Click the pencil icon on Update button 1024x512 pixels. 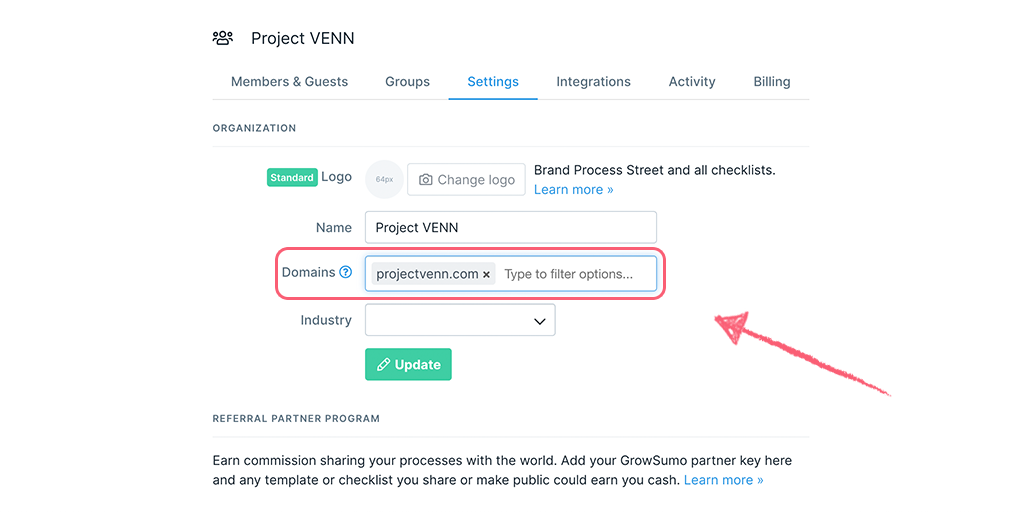pos(383,364)
